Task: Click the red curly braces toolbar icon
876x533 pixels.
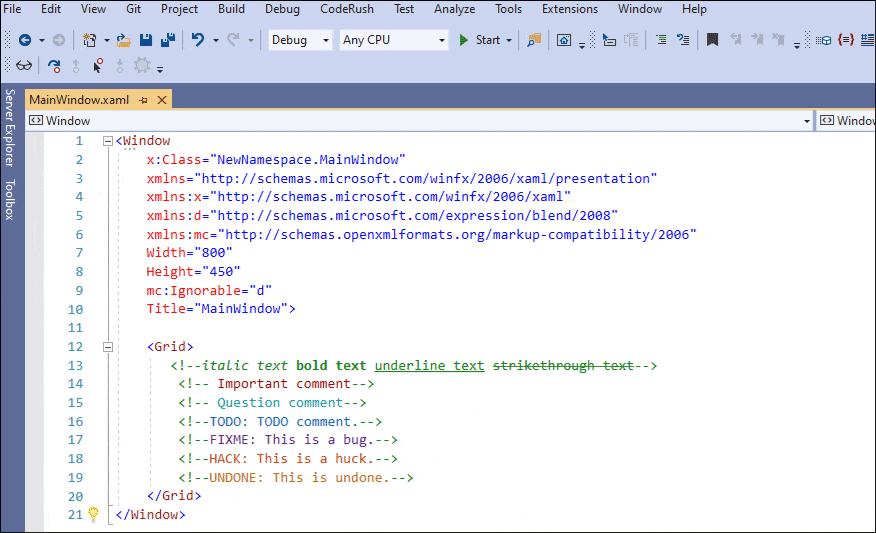Action: (x=846, y=40)
